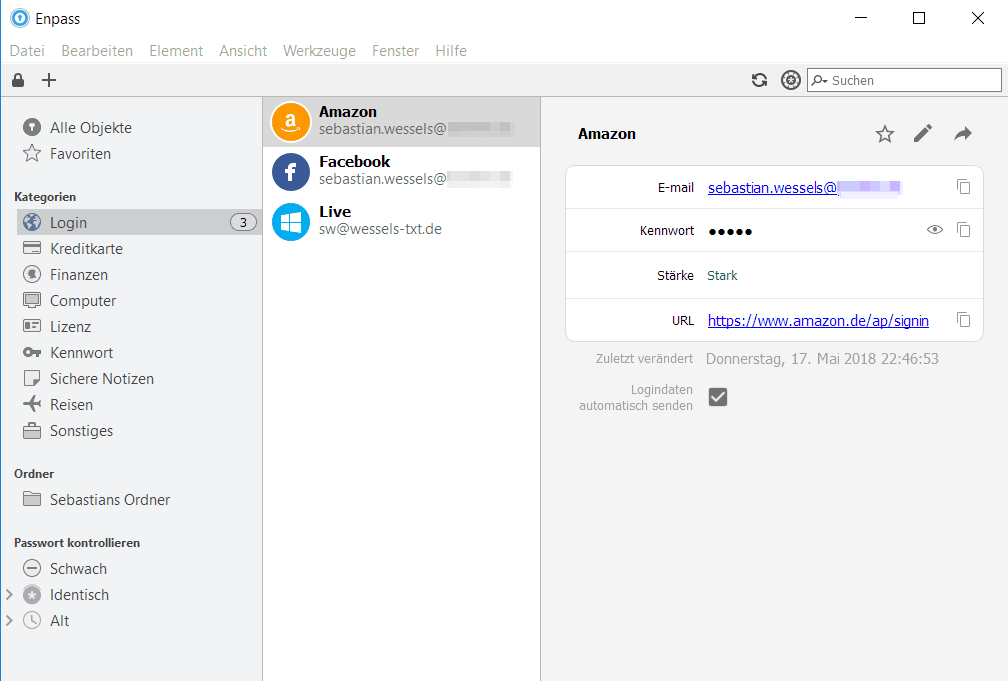Select the Kennwort category in sidebar

pos(81,353)
